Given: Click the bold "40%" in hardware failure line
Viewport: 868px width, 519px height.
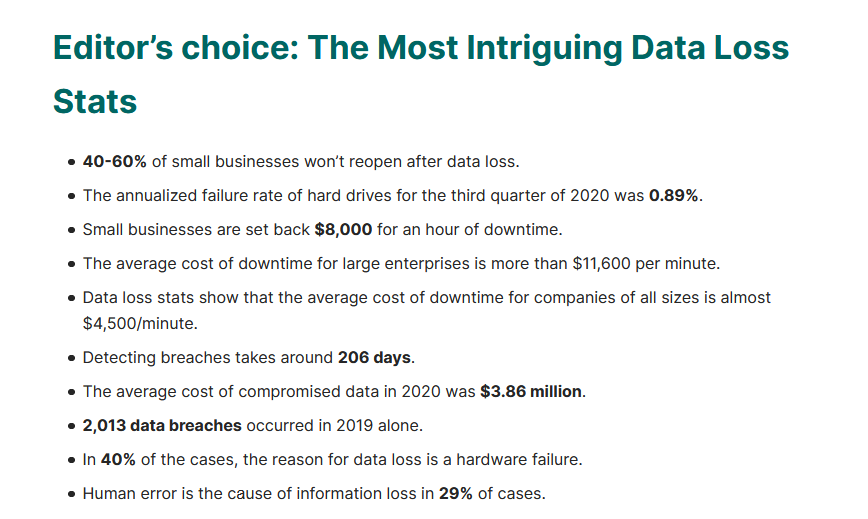Looking at the screenshot, I should pos(119,459).
